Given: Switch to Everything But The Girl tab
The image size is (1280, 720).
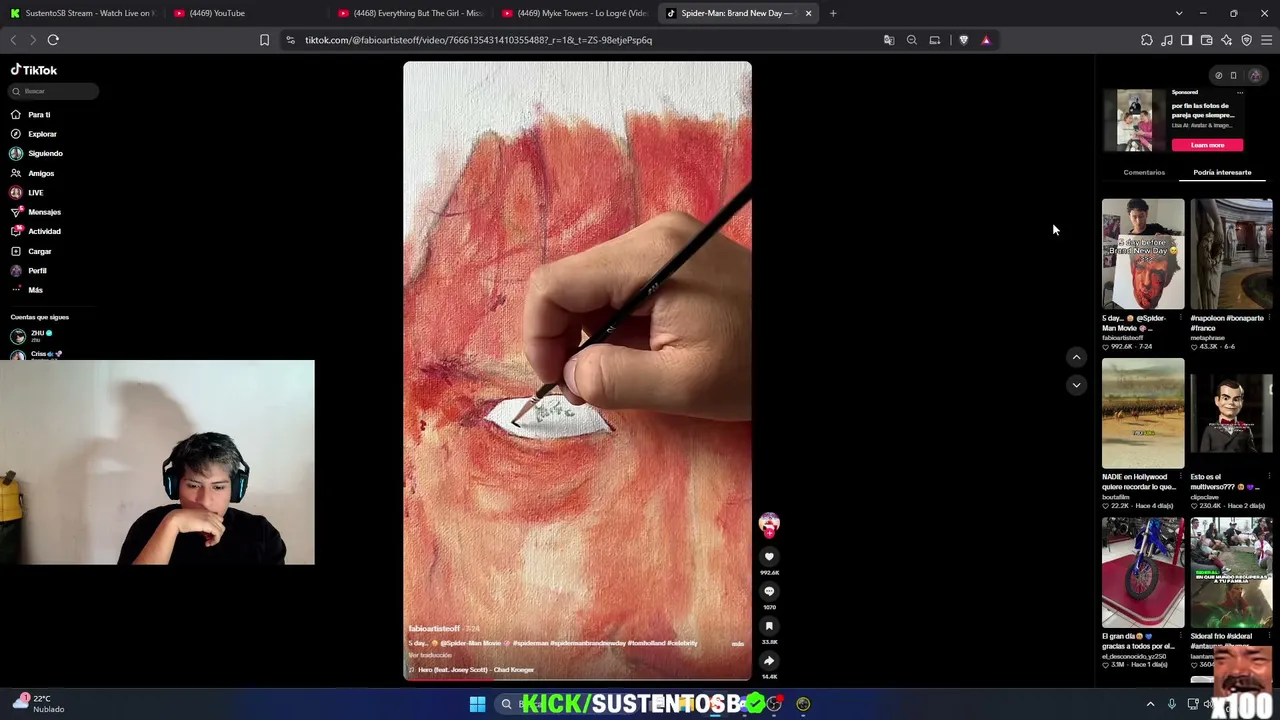Looking at the screenshot, I should click(411, 13).
